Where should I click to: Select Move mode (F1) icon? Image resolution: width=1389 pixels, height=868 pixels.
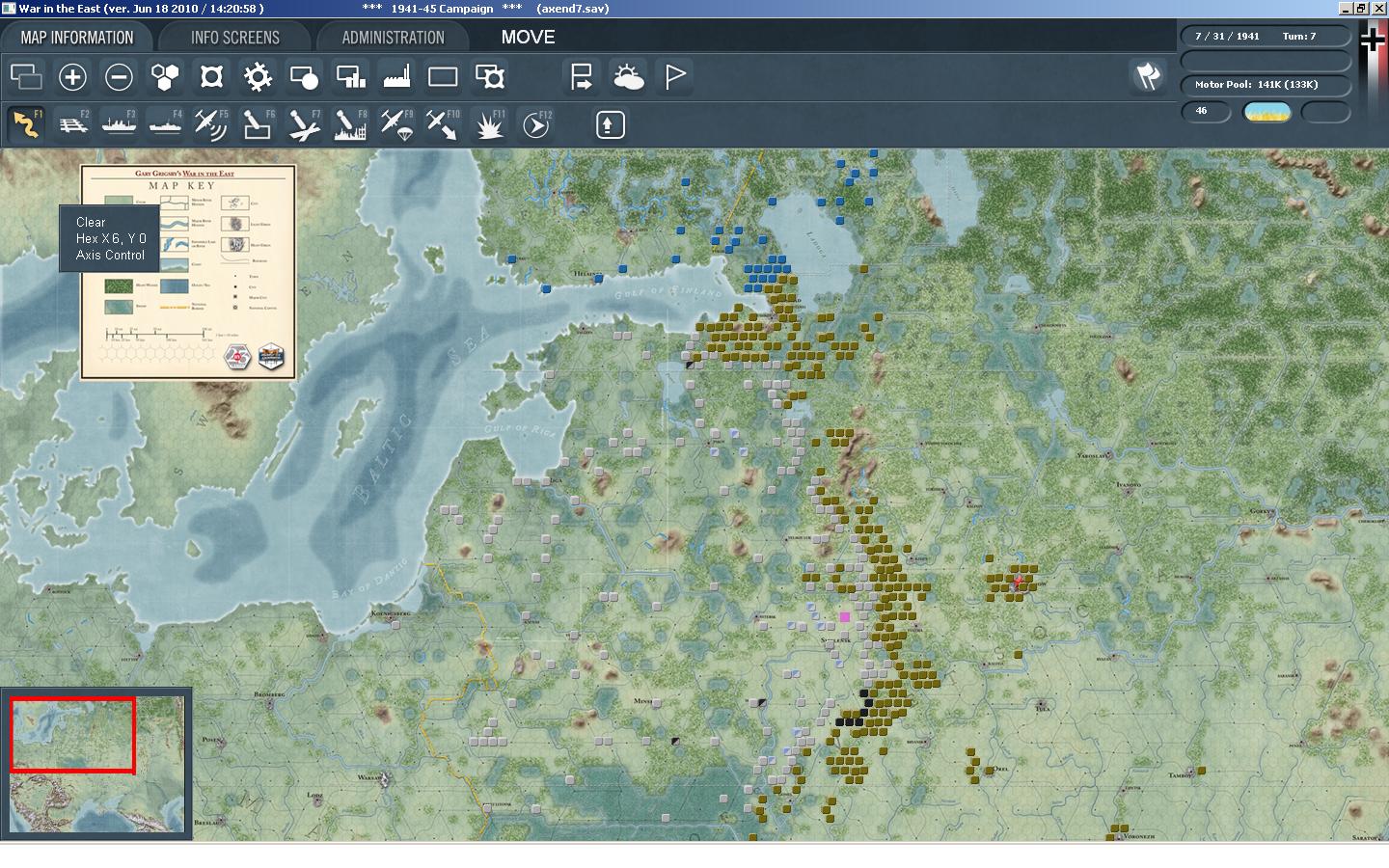click(26, 124)
